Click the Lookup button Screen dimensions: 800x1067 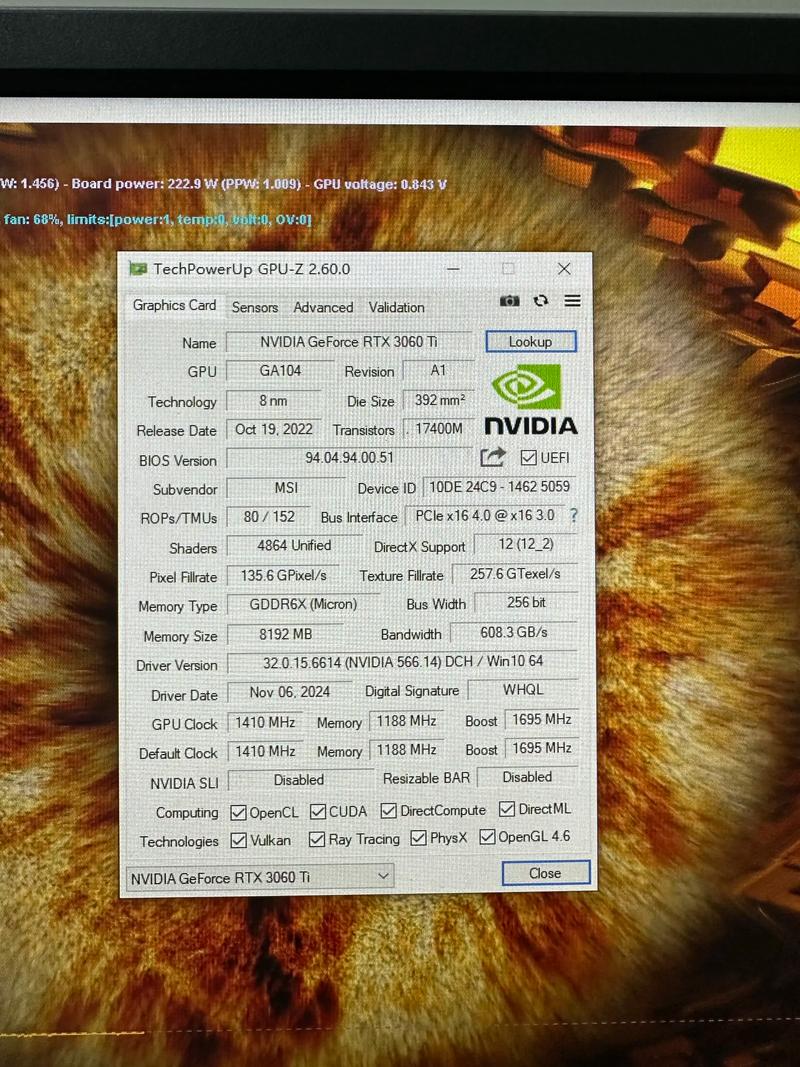(530, 342)
